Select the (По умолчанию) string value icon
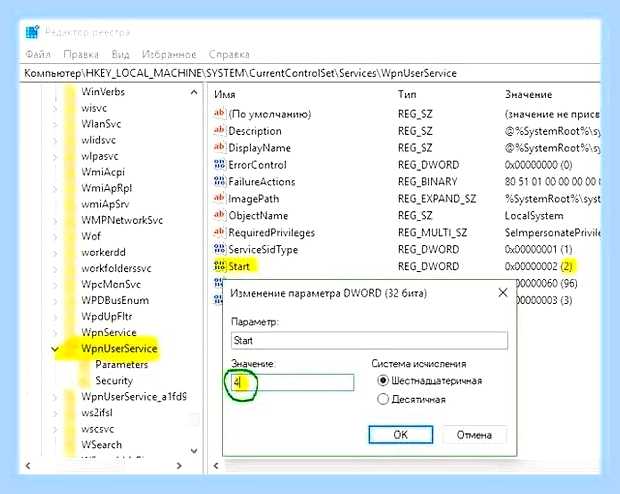The width and height of the screenshot is (620, 494). 219,114
